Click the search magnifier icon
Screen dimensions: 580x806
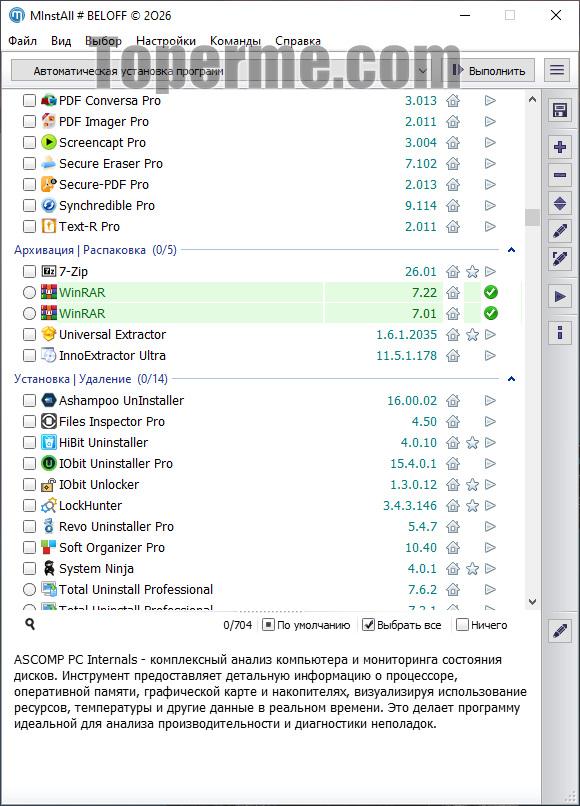30,624
